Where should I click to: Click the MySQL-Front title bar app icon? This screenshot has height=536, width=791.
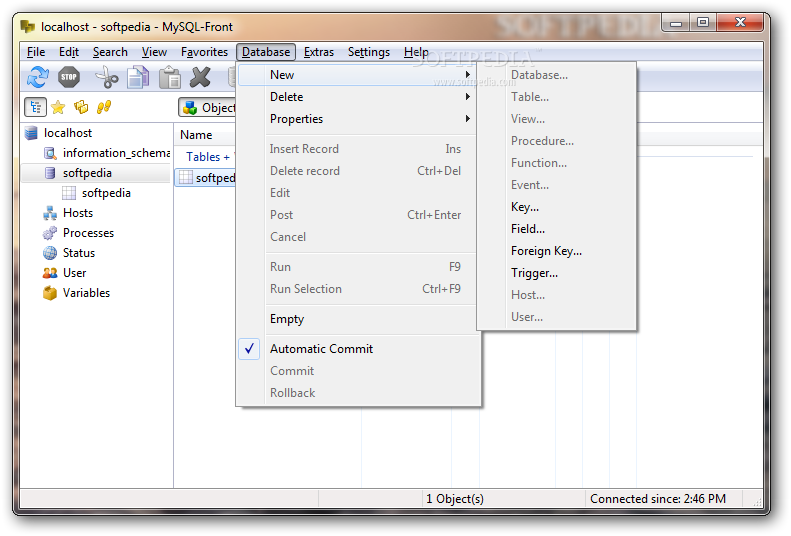tap(28, 26)
